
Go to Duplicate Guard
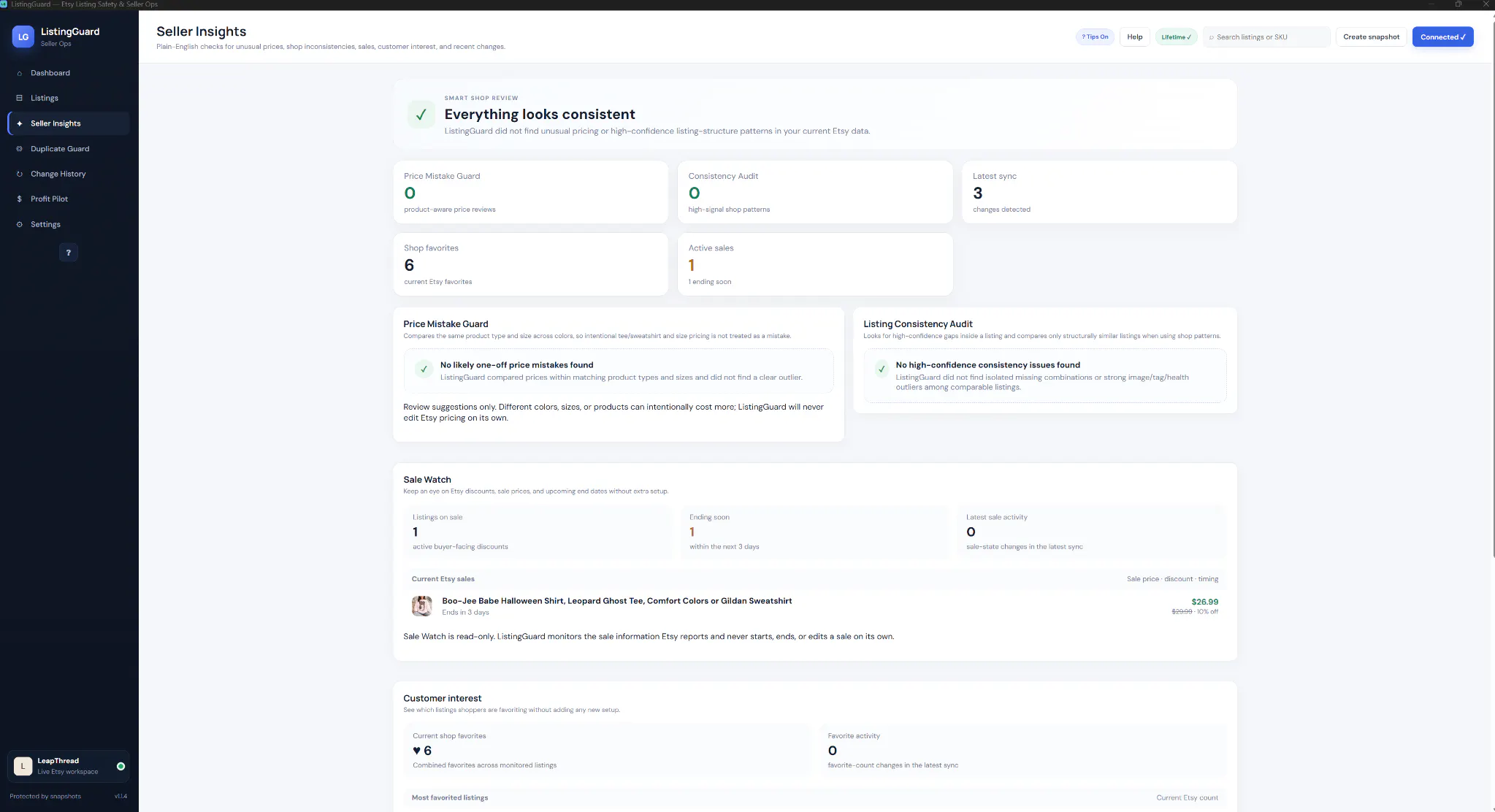[69, 149]
